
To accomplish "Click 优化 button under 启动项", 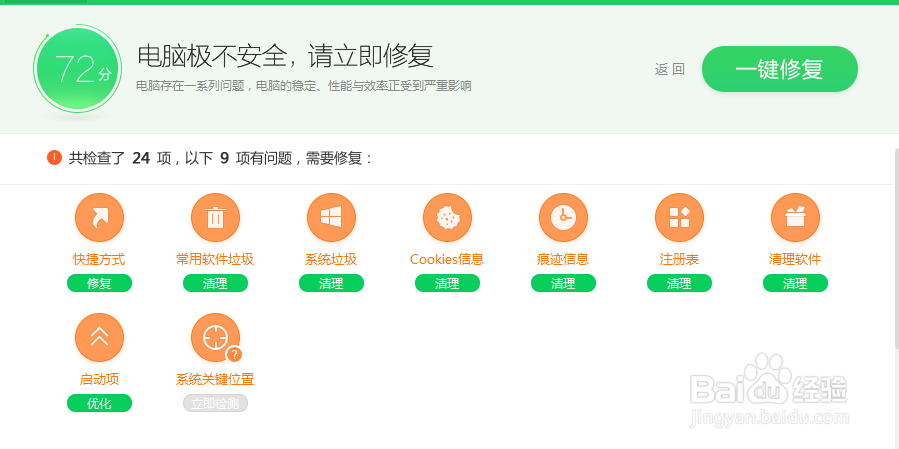I will (99, 403).
